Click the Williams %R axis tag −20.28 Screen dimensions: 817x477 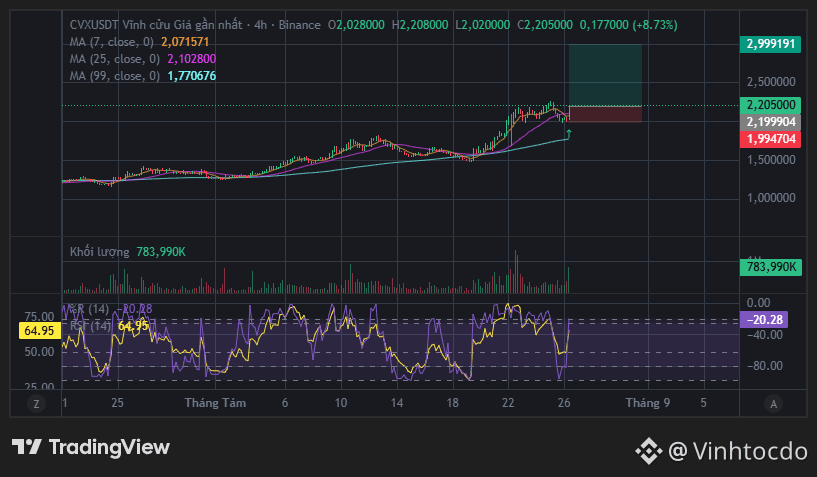click(764, 320)
